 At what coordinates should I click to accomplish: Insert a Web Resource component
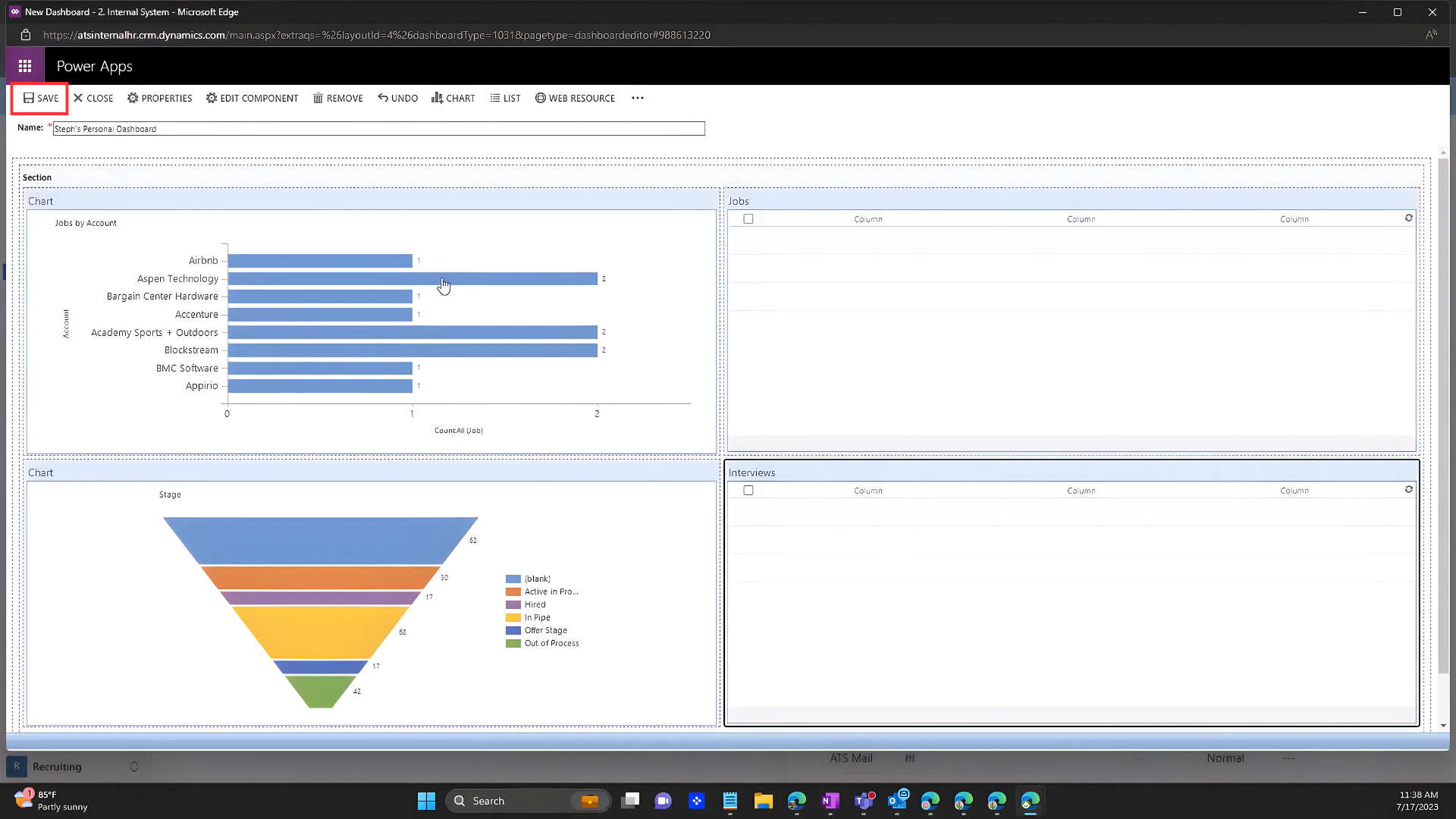tap(575, 99)
